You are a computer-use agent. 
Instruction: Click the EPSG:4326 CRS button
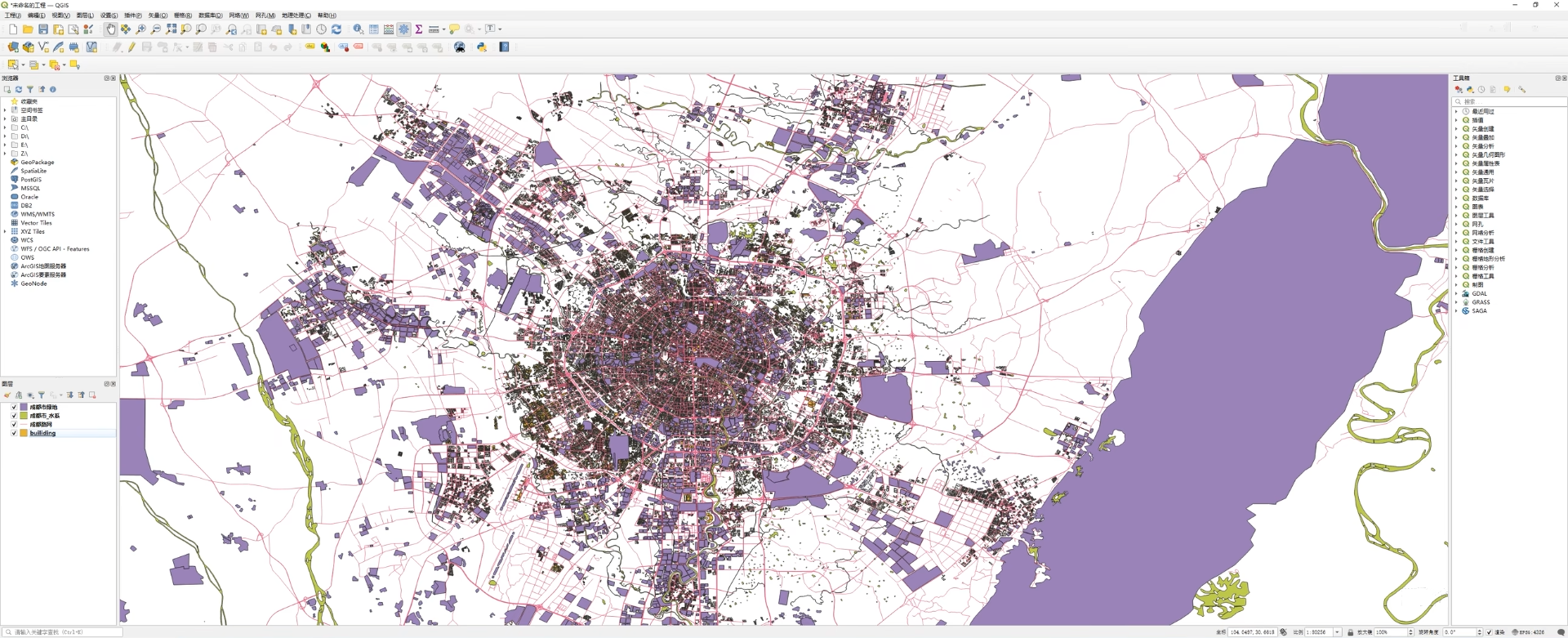[1528, 632]
